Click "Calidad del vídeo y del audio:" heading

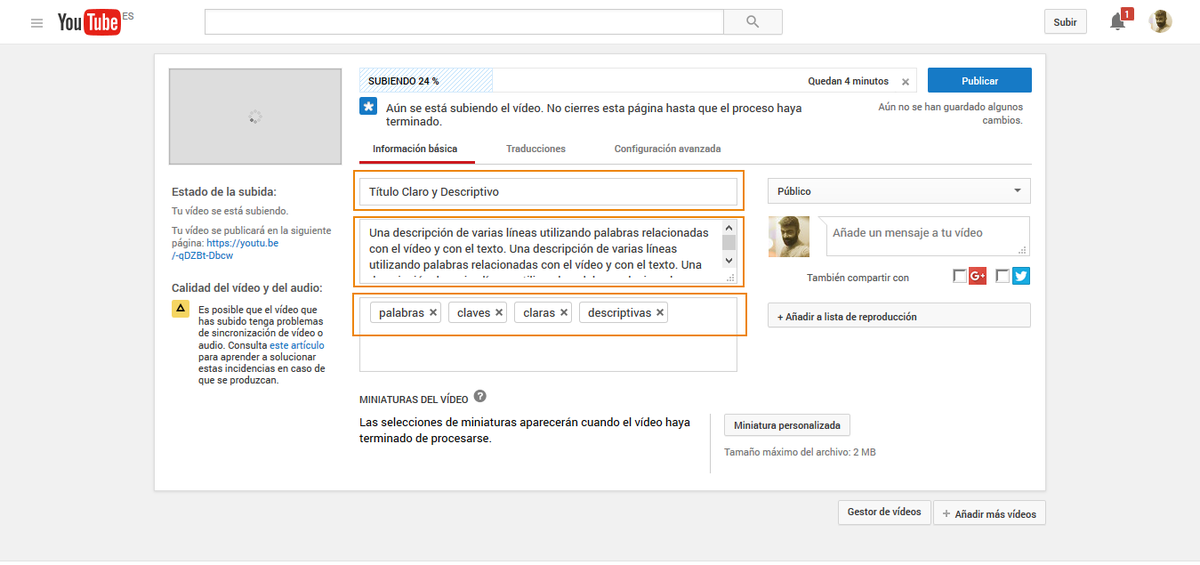coord(247,288)
